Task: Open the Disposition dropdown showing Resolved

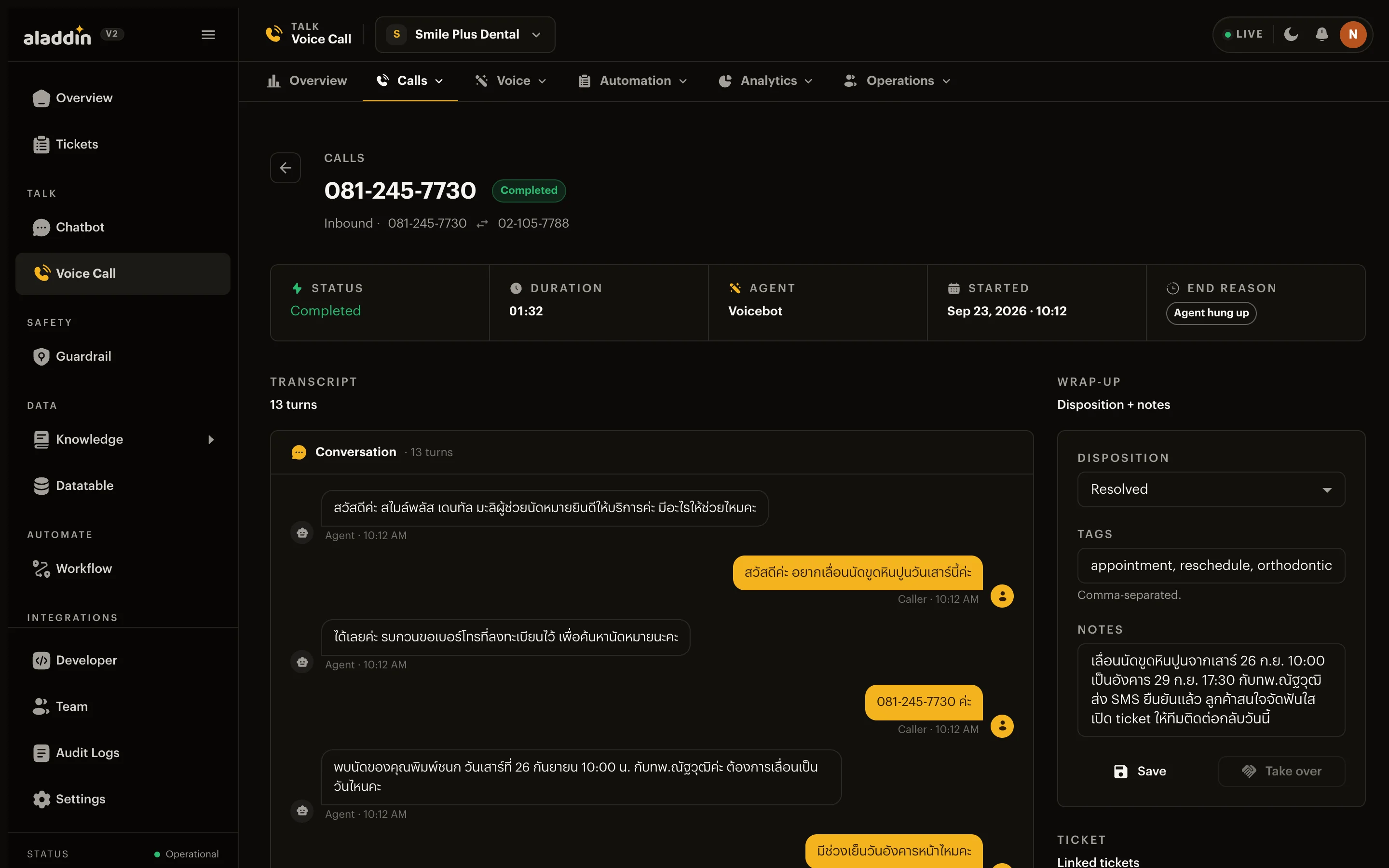Action: (1211, 489)
